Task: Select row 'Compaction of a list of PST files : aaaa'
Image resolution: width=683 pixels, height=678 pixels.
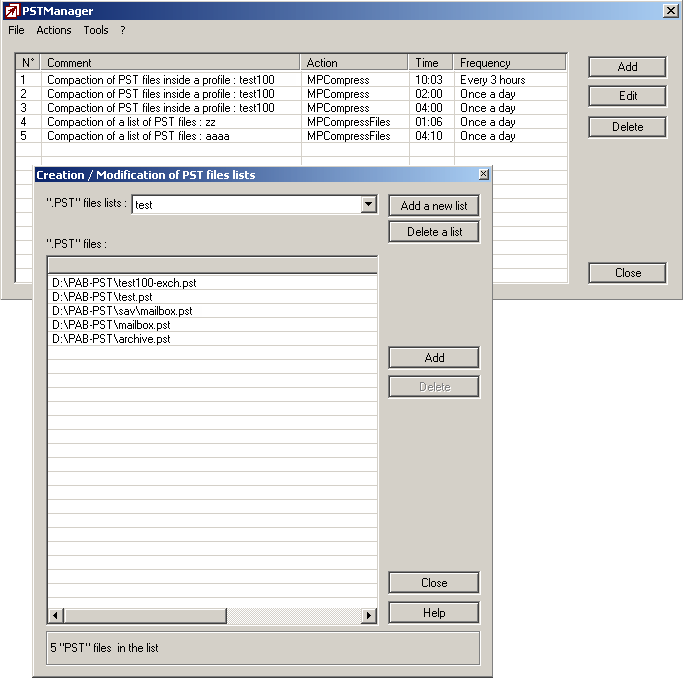Action: pos(291,136)
